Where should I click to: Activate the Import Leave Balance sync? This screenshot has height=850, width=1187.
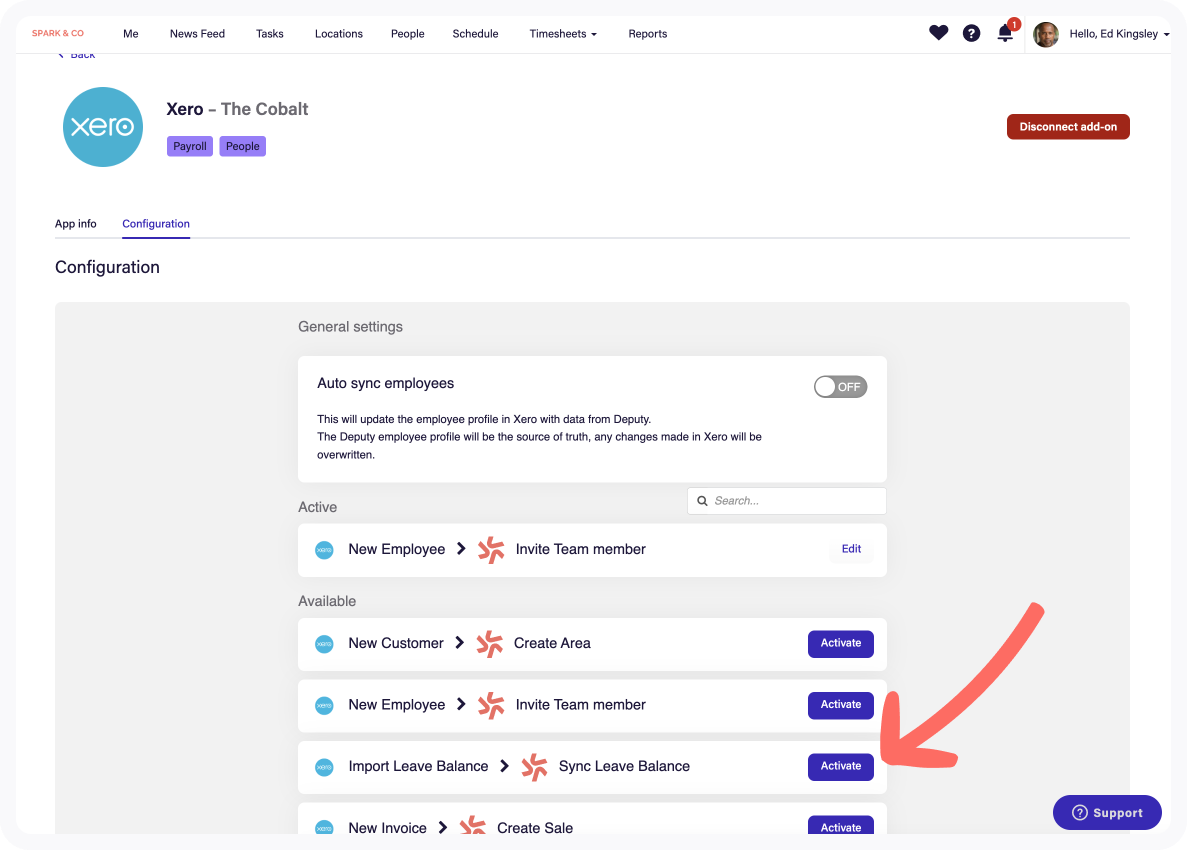pos(840,767)
